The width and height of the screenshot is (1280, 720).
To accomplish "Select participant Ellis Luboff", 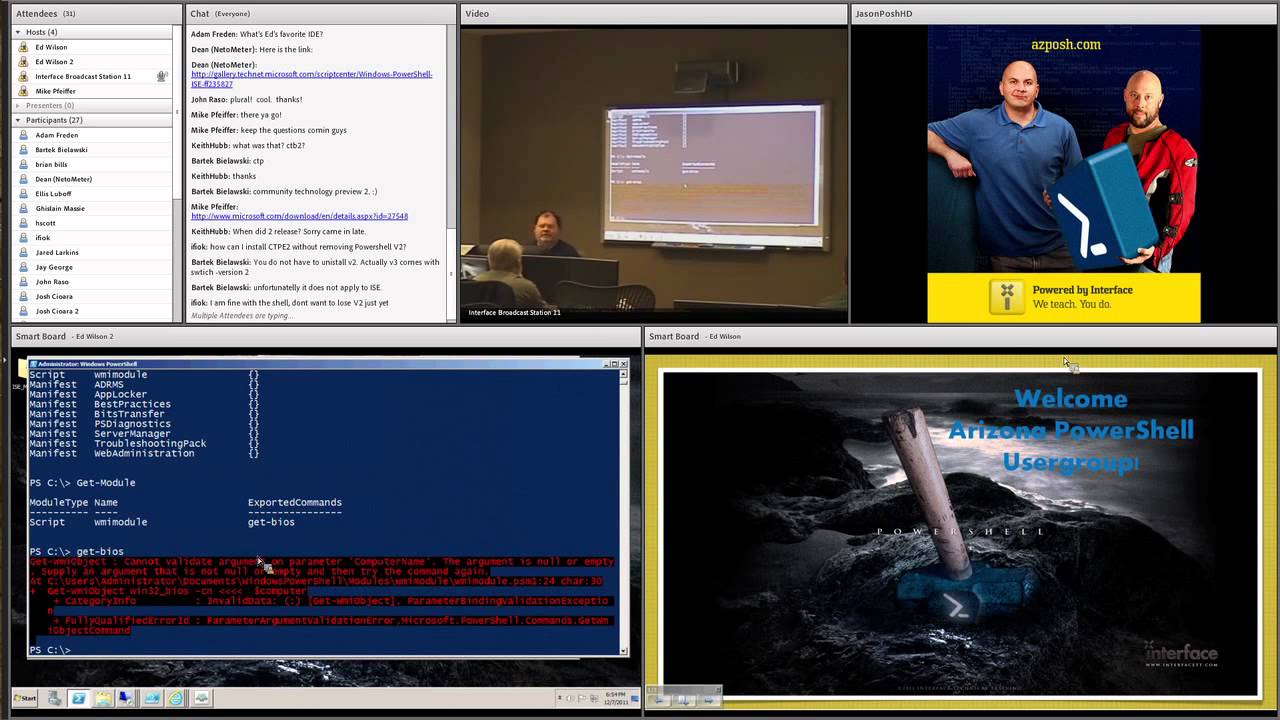I will click(53, 194).
